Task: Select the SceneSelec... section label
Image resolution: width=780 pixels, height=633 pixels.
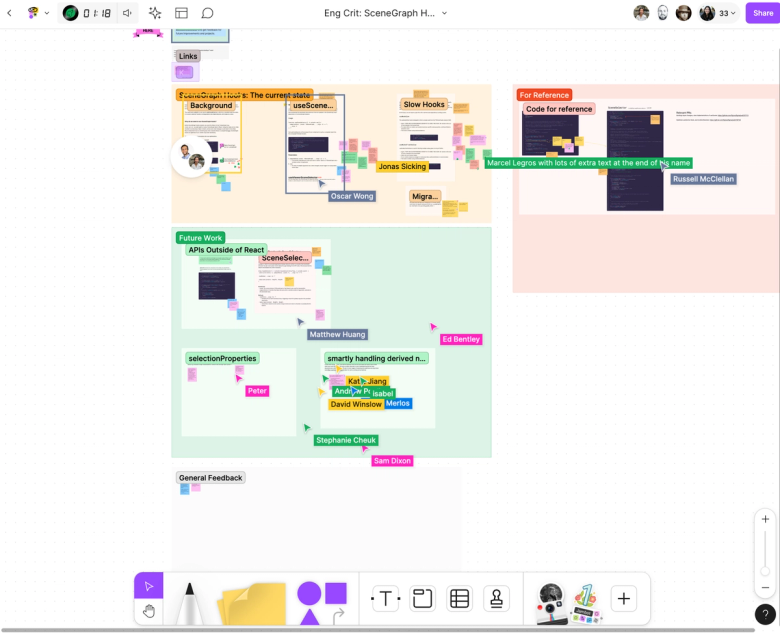Action: pos(285,258)
